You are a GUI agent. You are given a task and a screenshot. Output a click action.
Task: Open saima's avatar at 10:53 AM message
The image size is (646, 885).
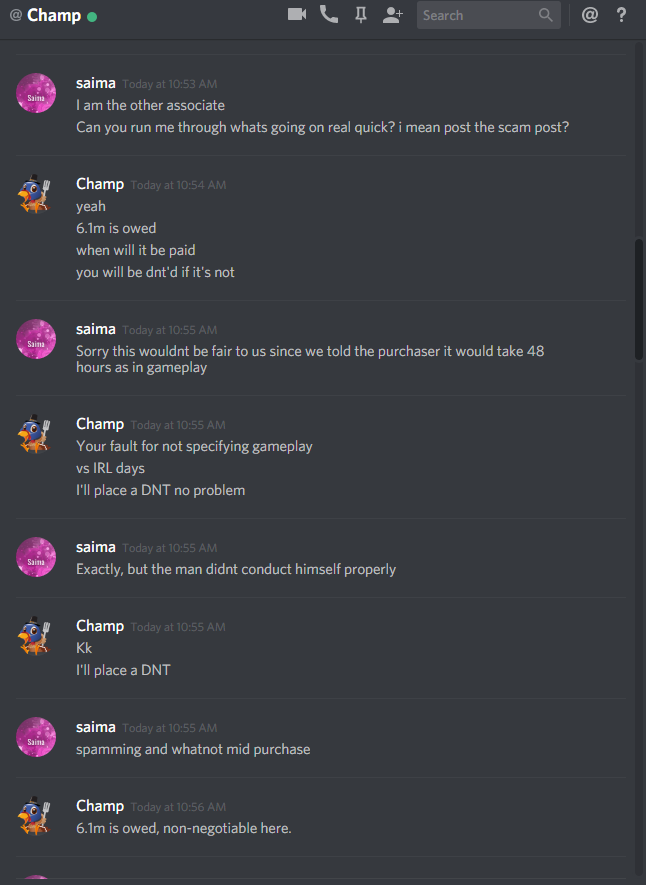pos(36,93)
